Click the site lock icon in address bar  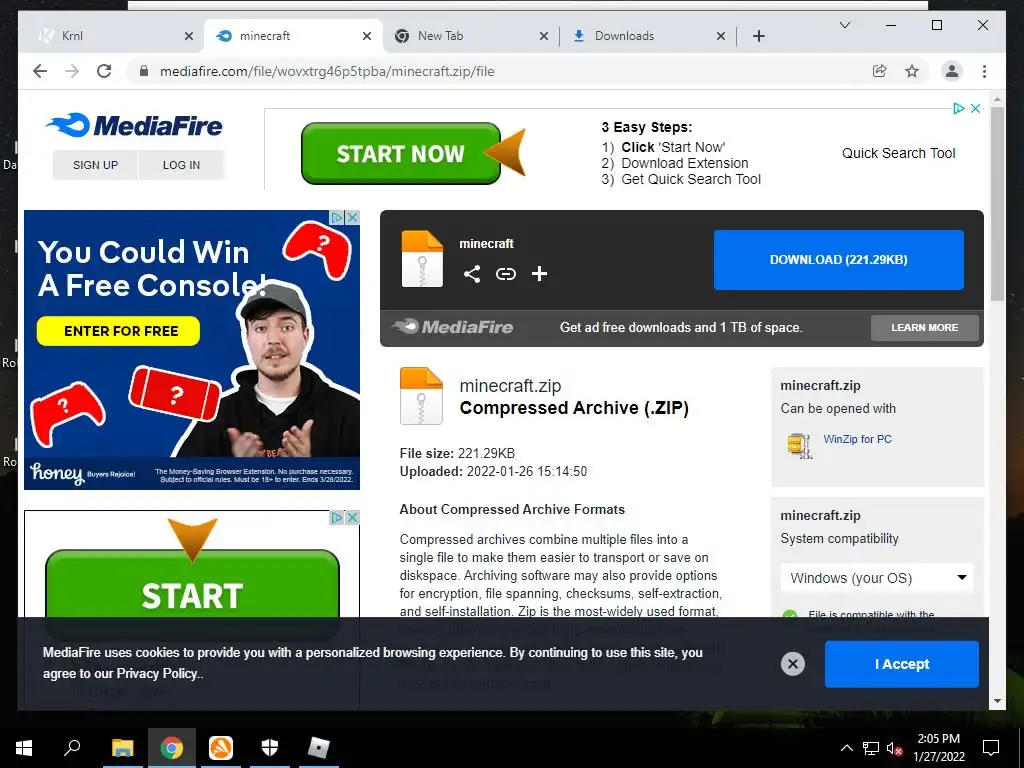click(x=144, y=71)
